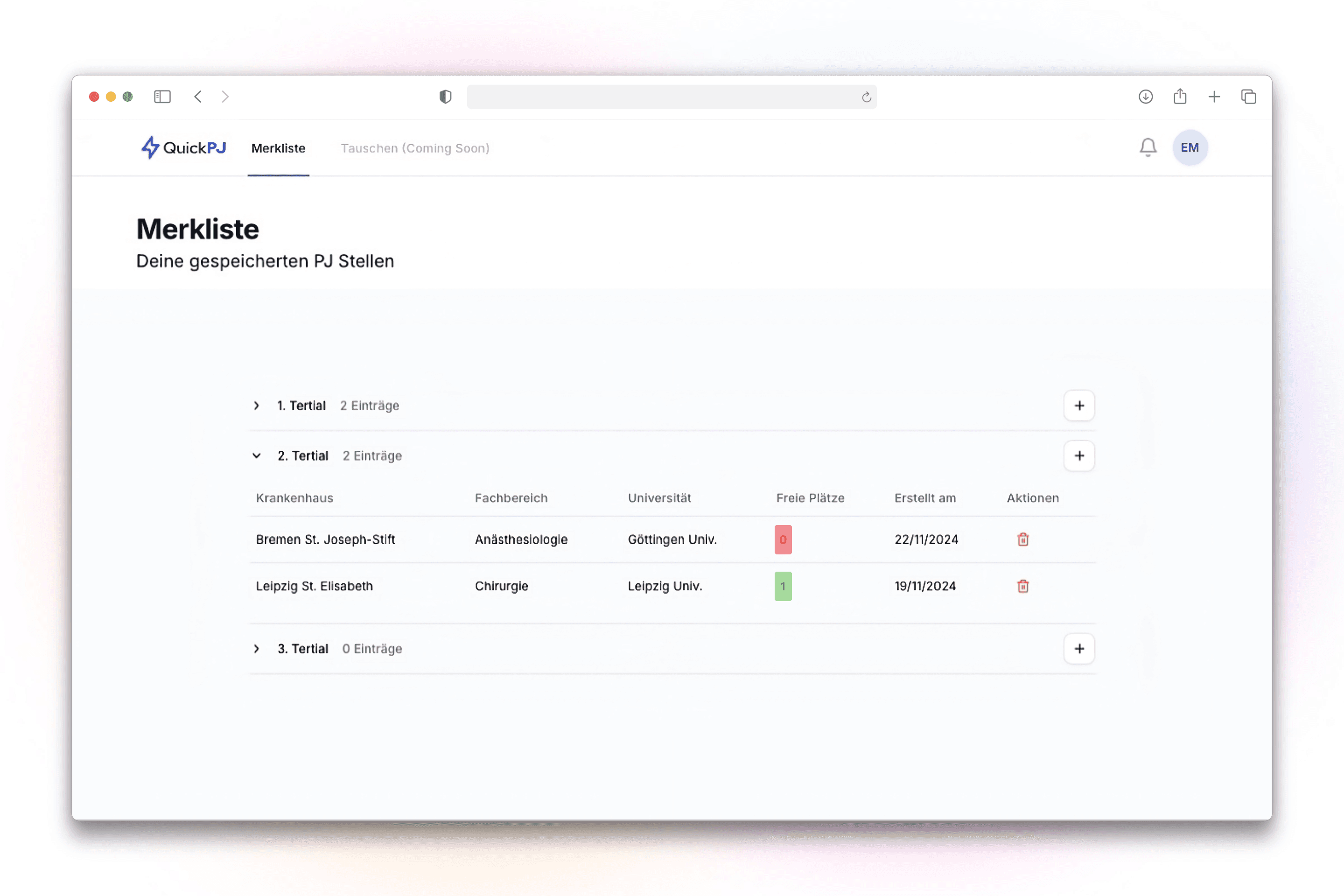The width and height of the screenshot is (1344, 896).
Task: Delete the Leipzig St. Elisabeth entry
Action: click(x=1023, y=586)
